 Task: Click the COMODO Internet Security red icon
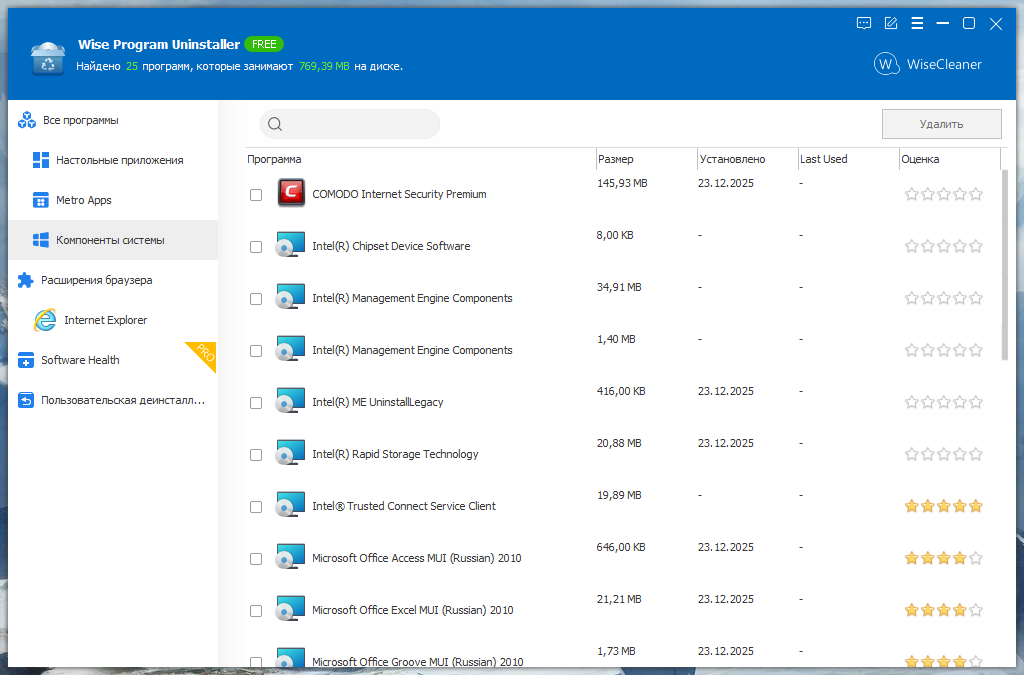pos(291,193)
